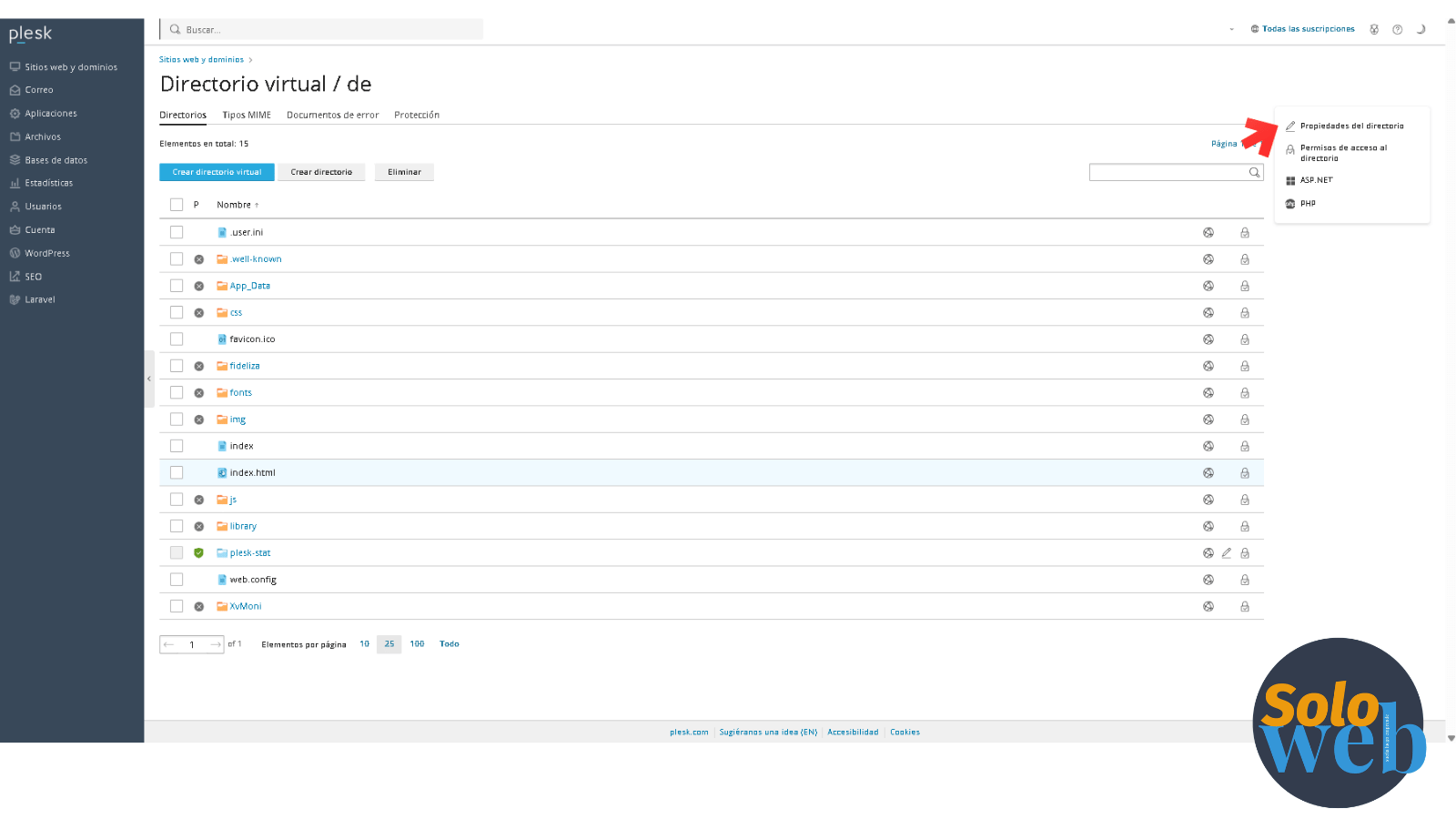Click the lock icon in index.html row

point(1245,473)
